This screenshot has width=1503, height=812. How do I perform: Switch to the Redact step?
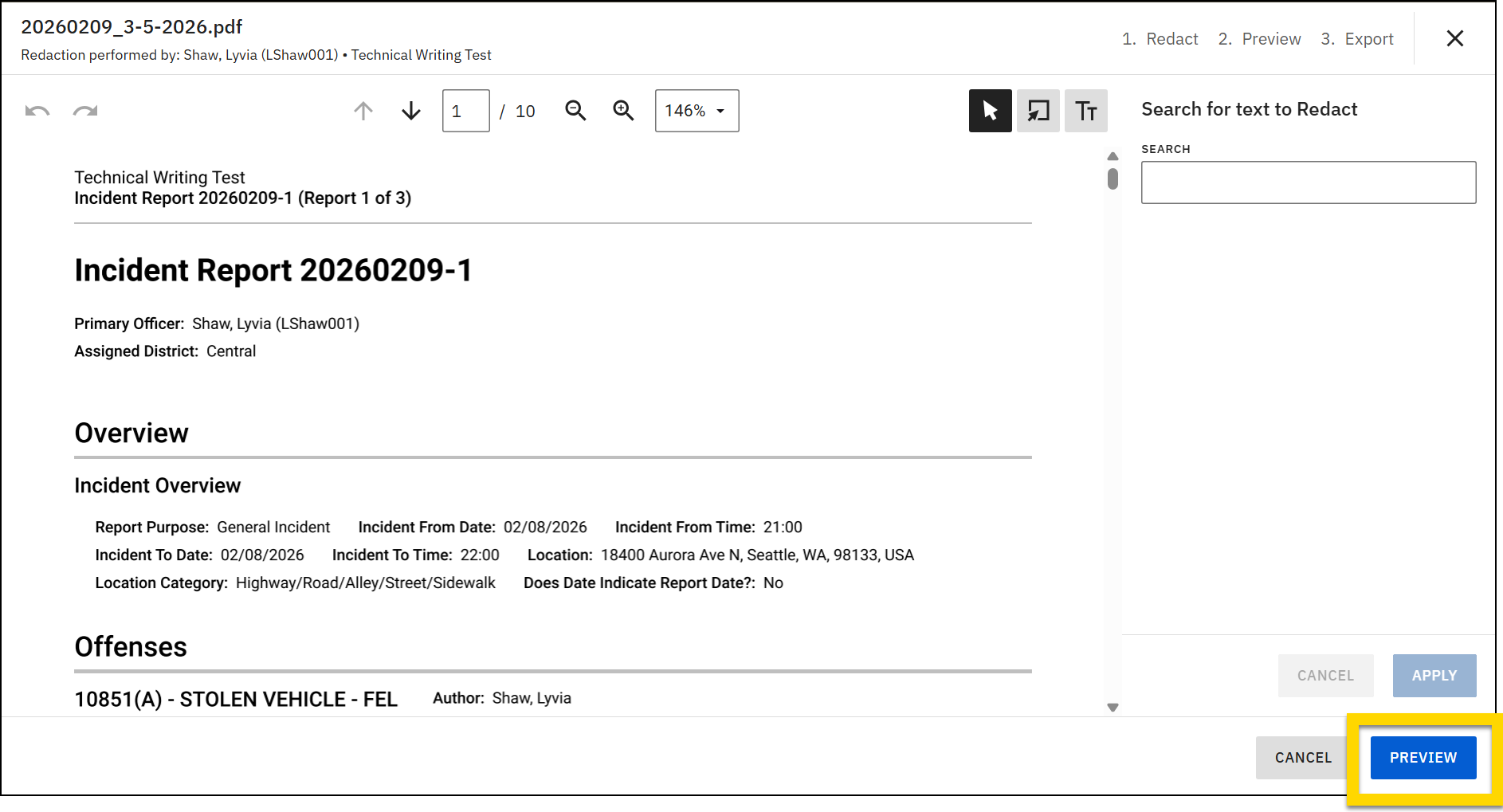point(1160,39)
